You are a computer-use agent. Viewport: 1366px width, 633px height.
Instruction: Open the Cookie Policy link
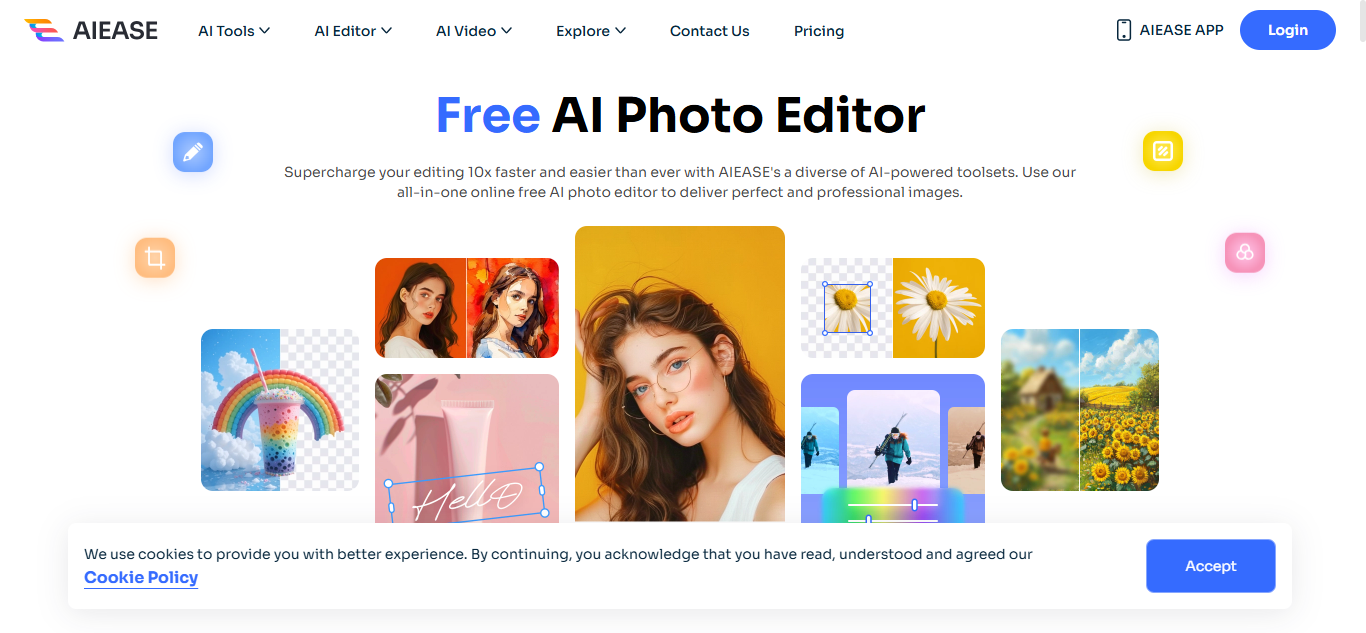coord(141,577)
